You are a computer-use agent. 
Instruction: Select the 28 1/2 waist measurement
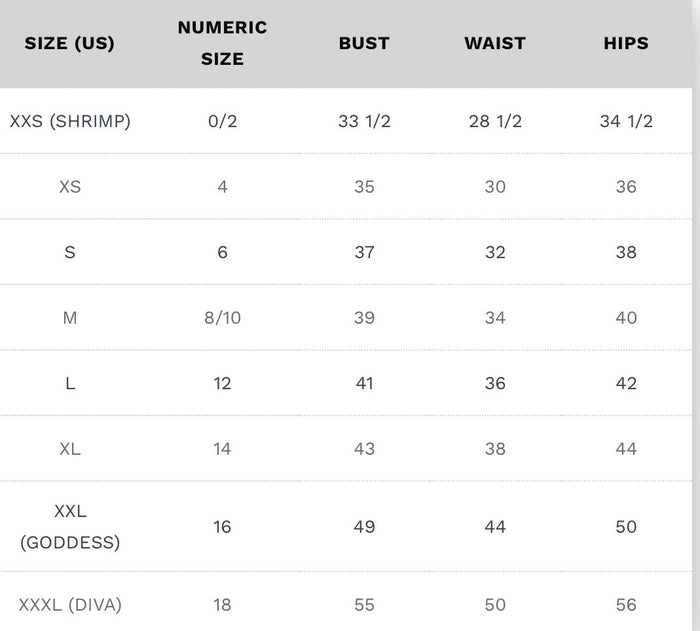(x=495, y=121)
